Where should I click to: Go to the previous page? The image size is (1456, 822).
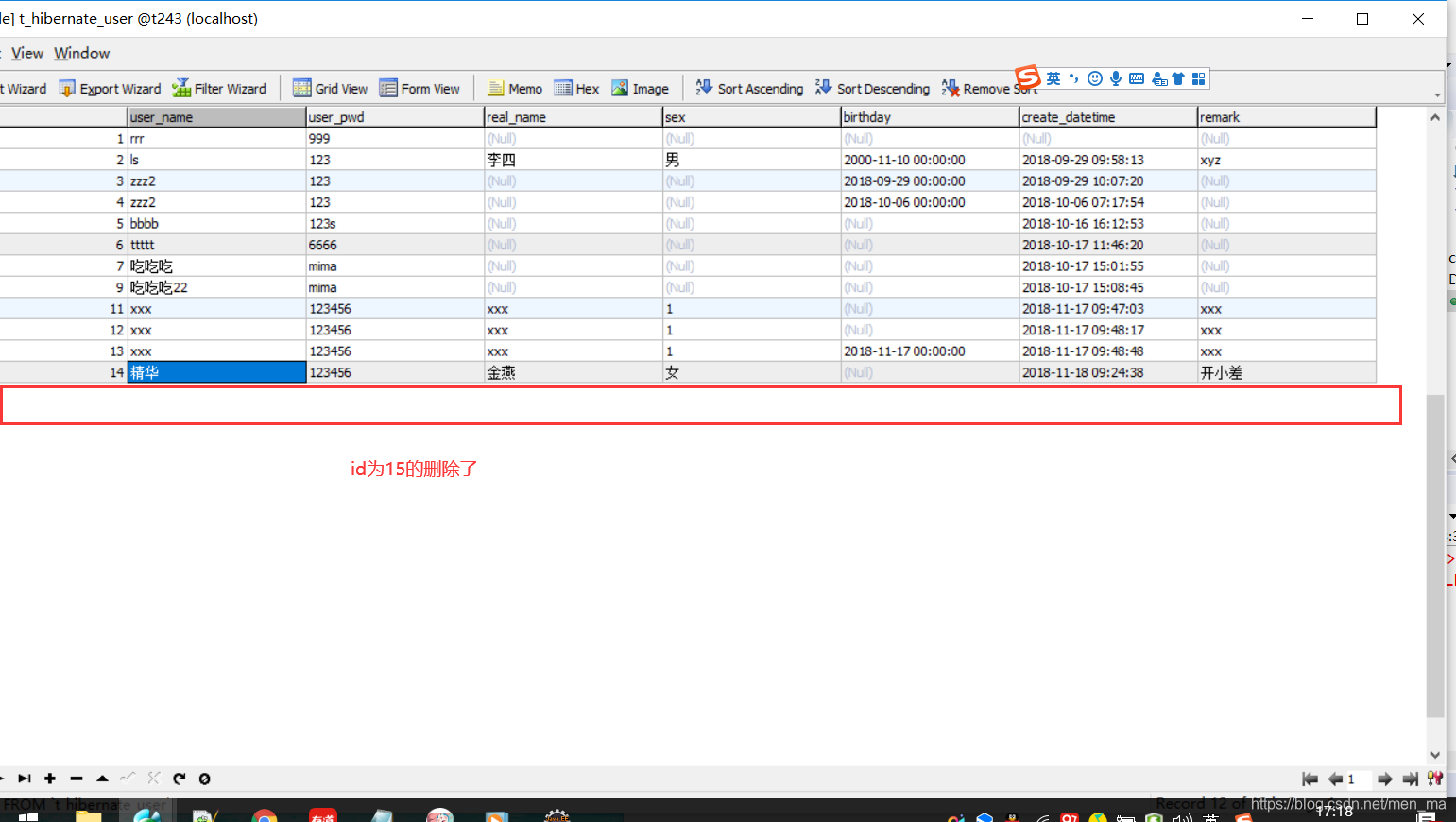point(1335,779)
